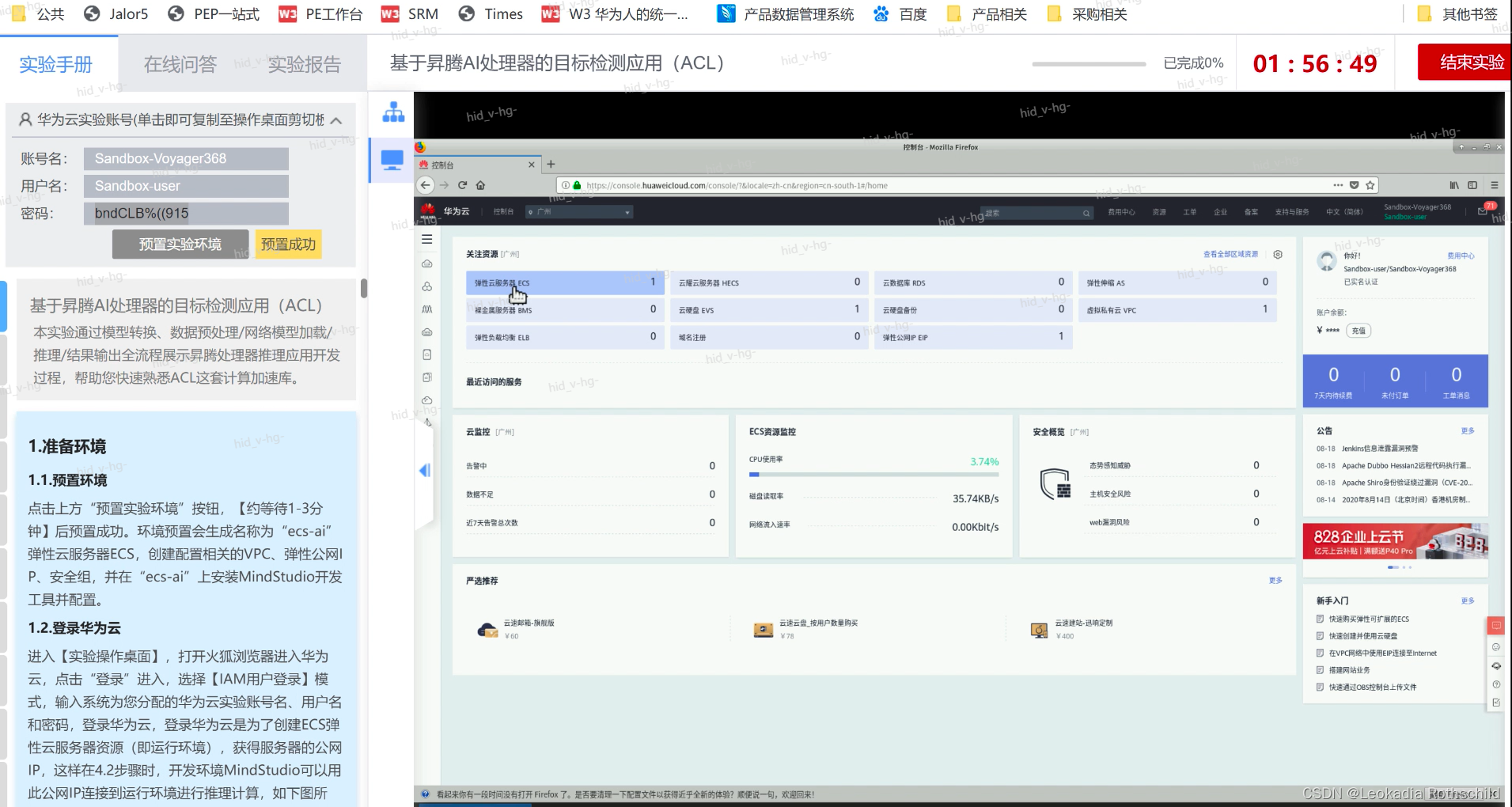The width and height of the screenshot is (1512, 807).
Task: Copy the 账号名 Sandbox-Voyager368 field
Action: (x=186, y=158)
